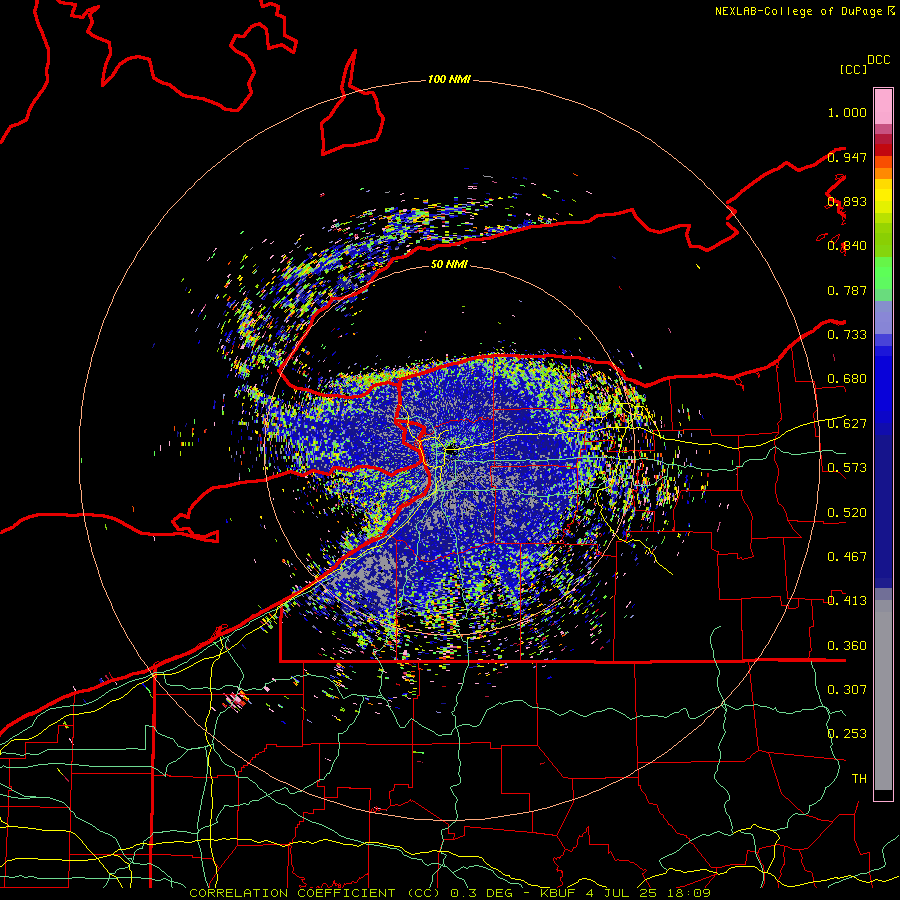The image size is (900, 900).
Task: Pick the orange color bar band
Action: click(x=883, y=173)
